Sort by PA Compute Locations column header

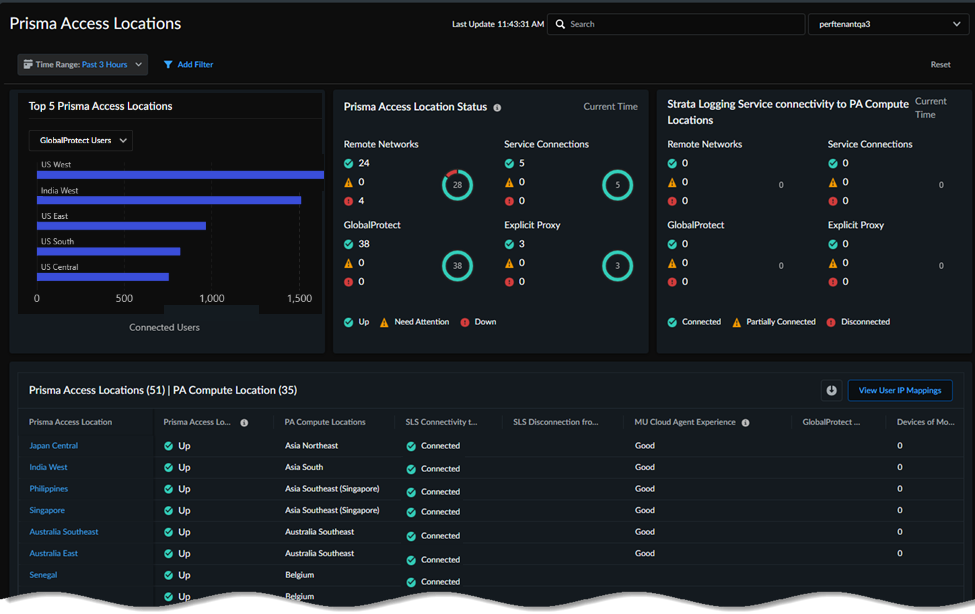pyautogui.click(x=325, y=423)
